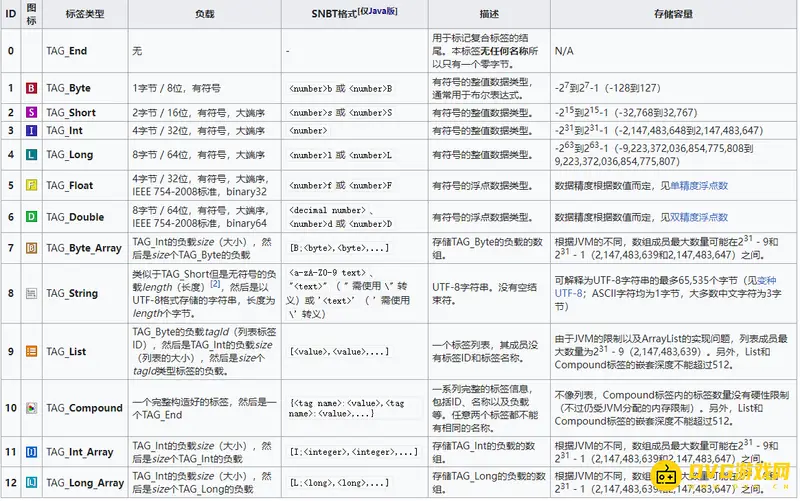Screen dimensions: 800x501
Task: Click the TAG_List orange icon
Action: click(x=31, y=351)
